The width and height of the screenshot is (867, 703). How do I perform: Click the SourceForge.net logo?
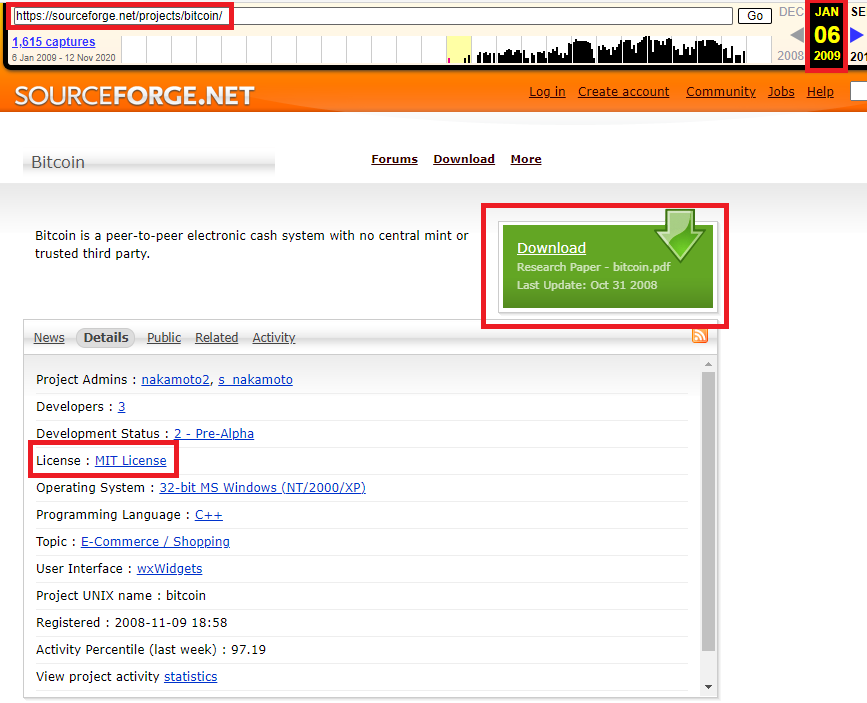134,96
